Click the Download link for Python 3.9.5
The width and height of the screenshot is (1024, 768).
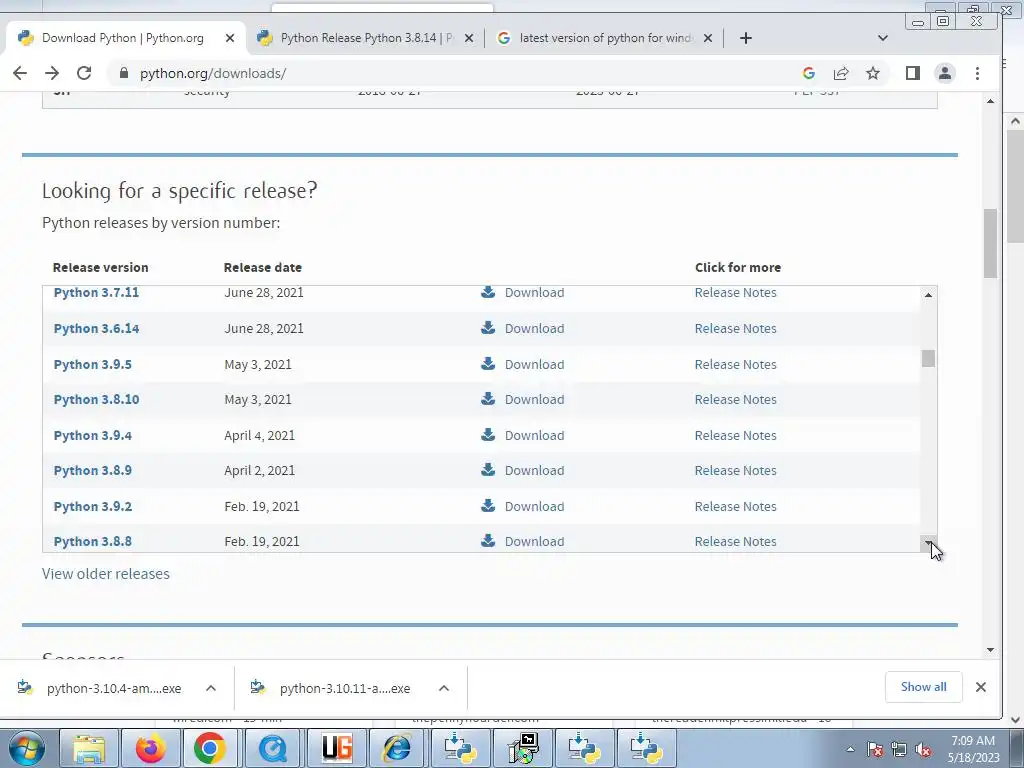(534, 364)
